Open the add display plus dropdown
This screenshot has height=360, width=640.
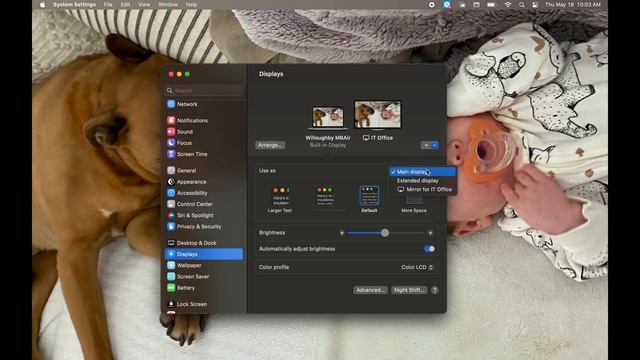pyautogui.click(x=430, y=145)
